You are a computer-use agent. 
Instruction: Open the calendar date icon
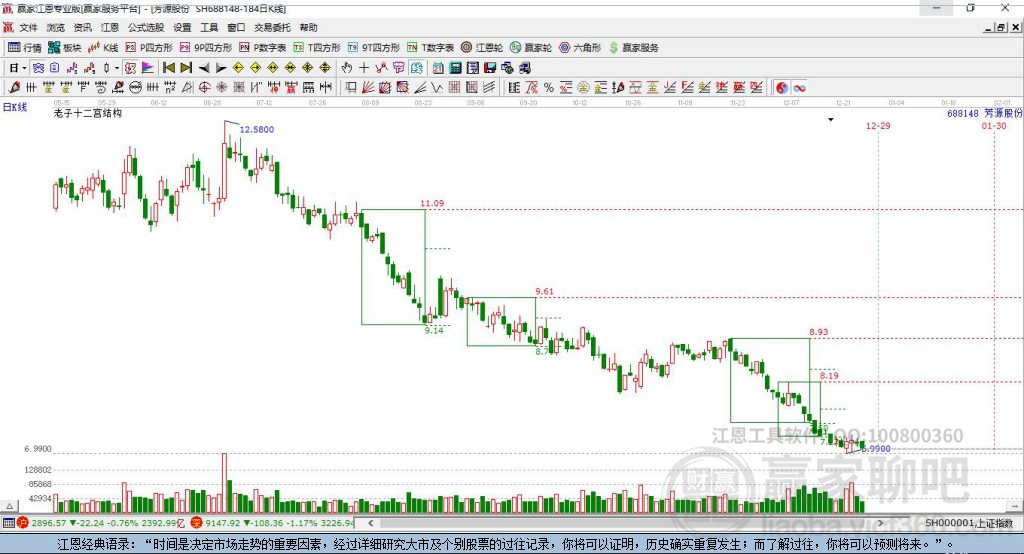point(438,68)
